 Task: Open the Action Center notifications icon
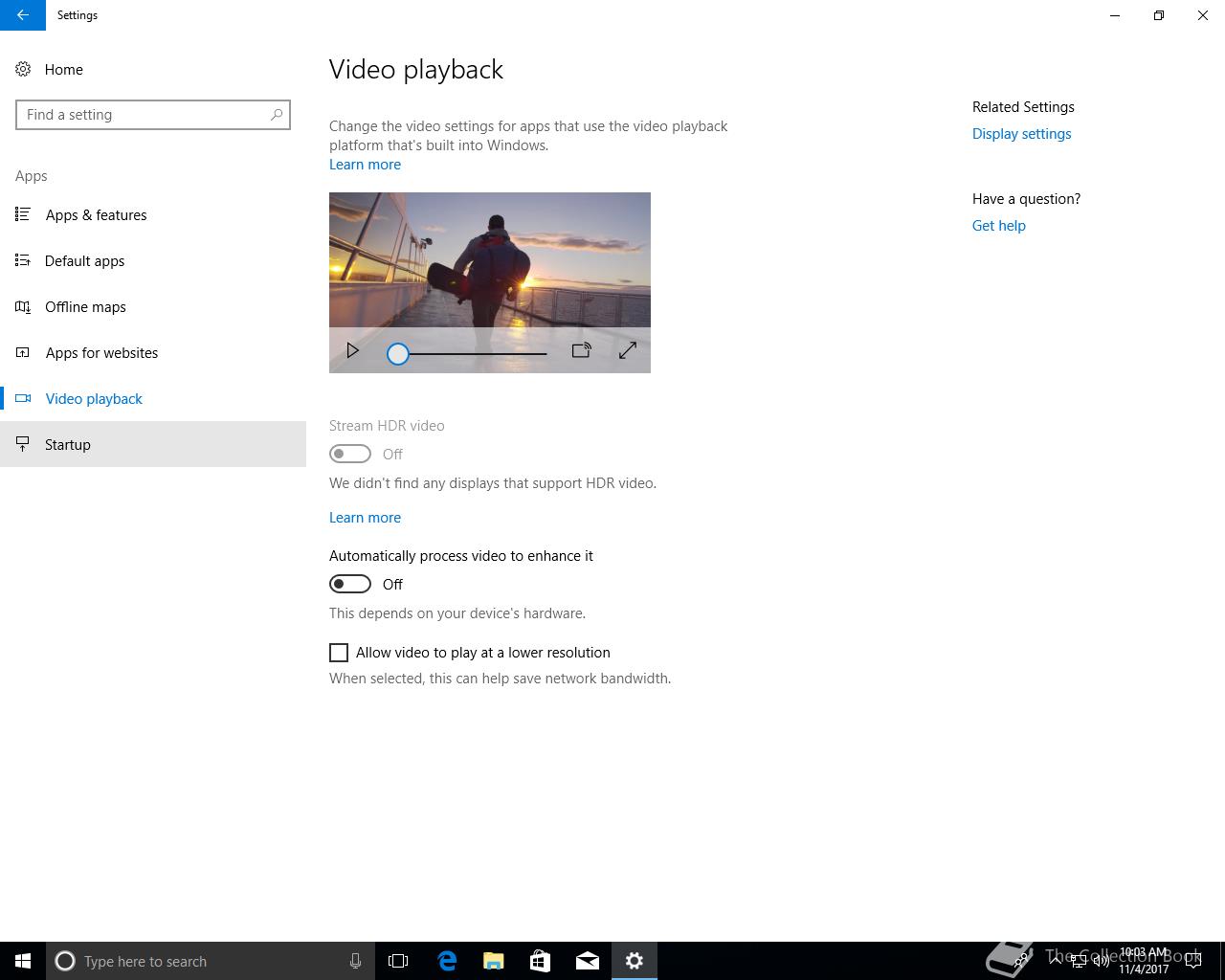point(1193,961)
